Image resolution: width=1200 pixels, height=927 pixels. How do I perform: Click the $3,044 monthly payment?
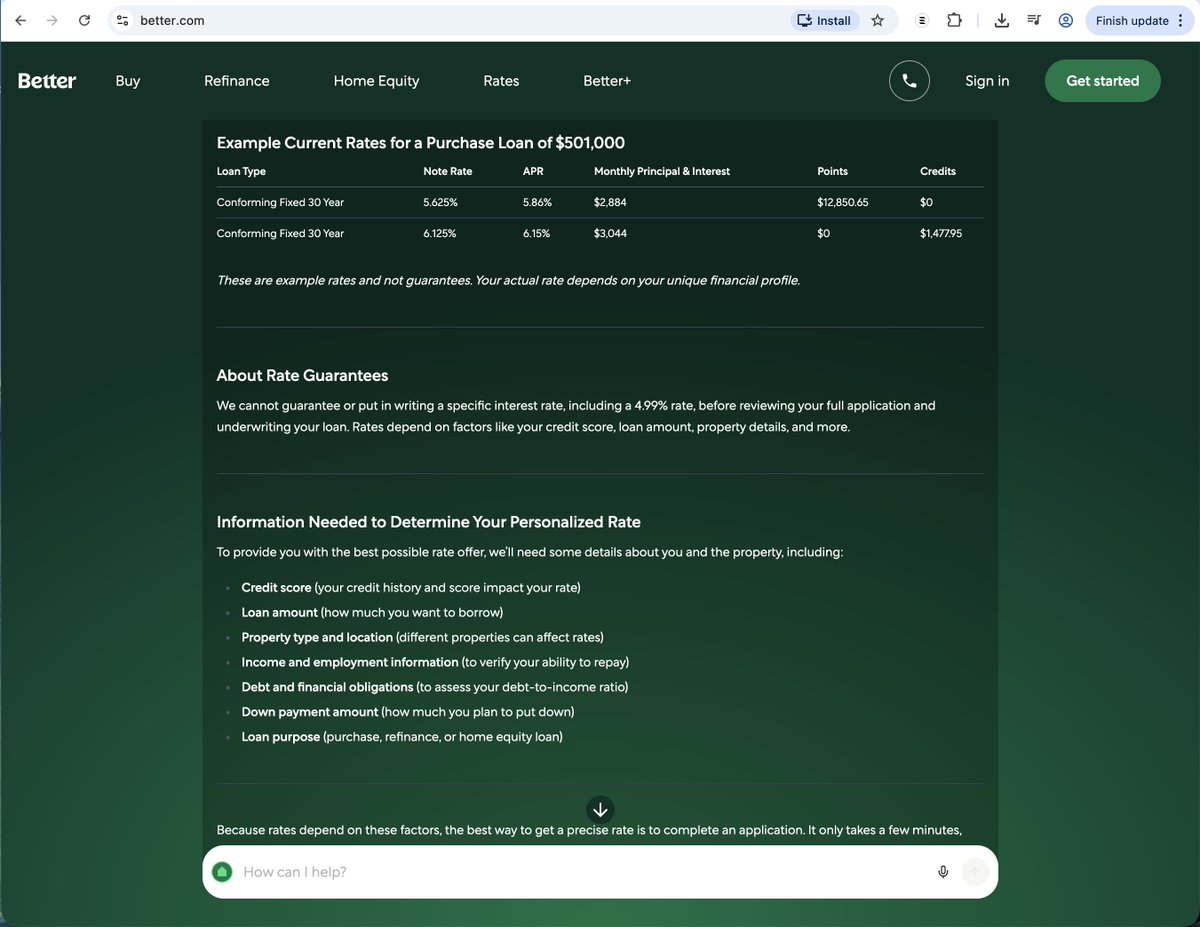point(611,233)
